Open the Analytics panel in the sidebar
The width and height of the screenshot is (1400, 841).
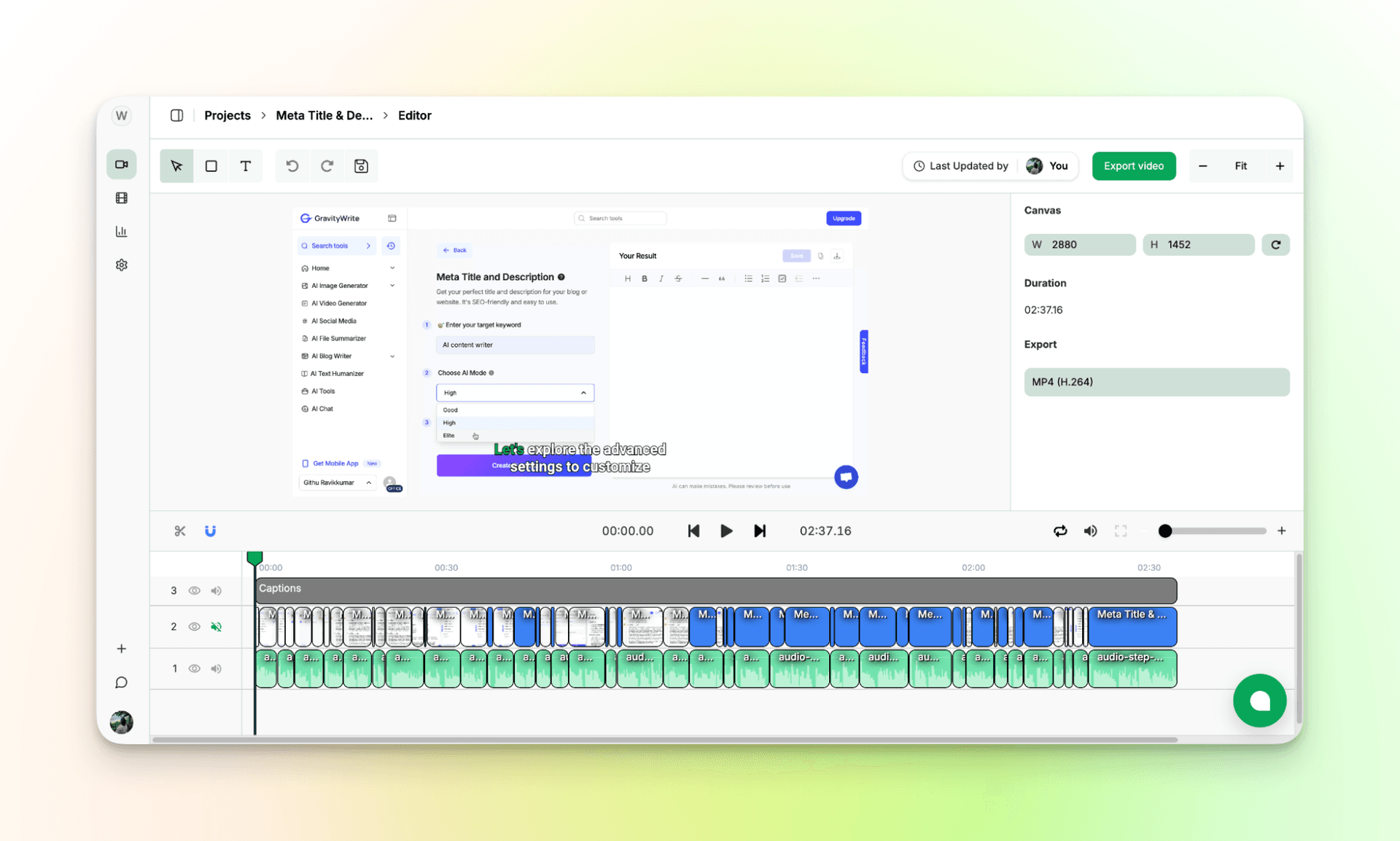(121, 231)
